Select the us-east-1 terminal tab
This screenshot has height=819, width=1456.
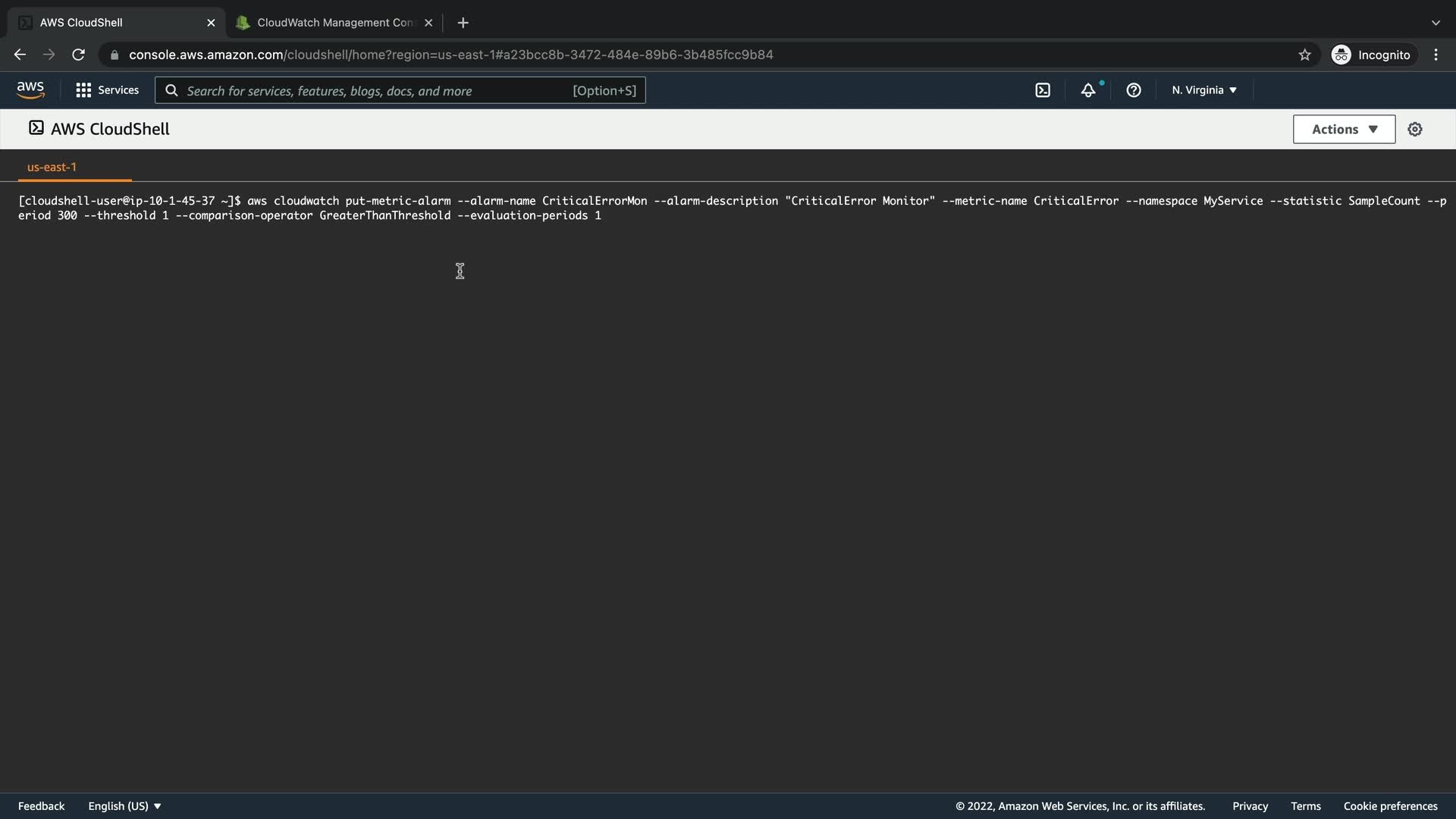(x=52, y=167)
